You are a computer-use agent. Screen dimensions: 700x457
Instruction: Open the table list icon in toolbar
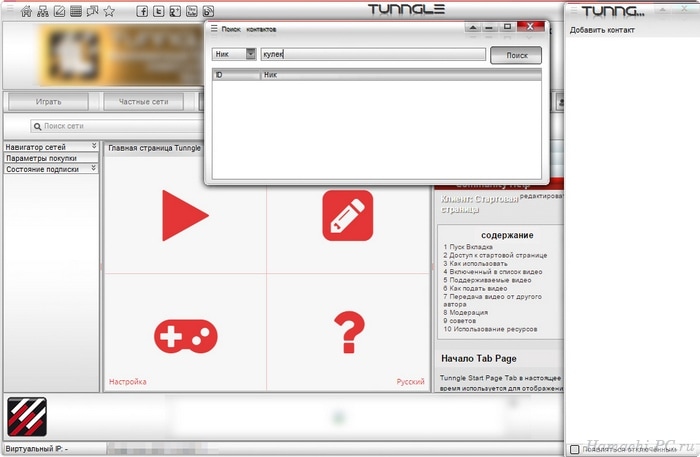click(76, 11)
